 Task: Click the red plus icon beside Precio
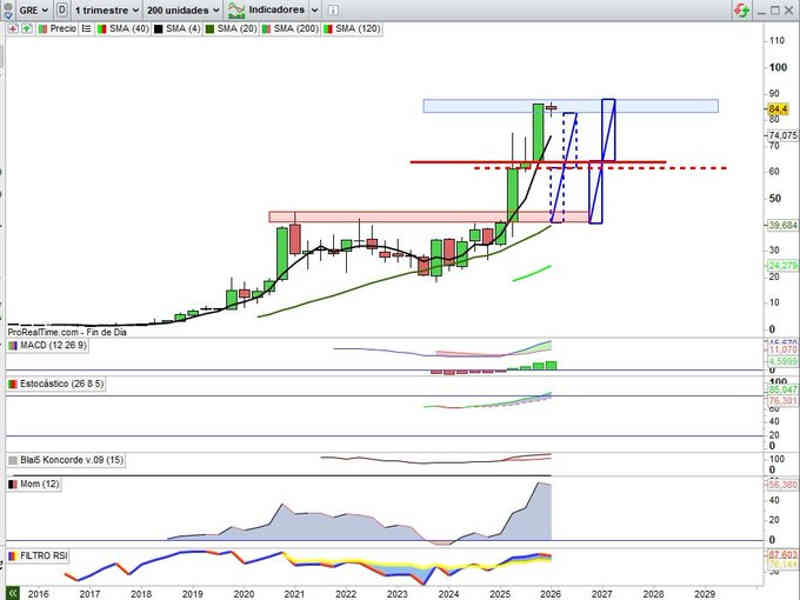point(13,29)
